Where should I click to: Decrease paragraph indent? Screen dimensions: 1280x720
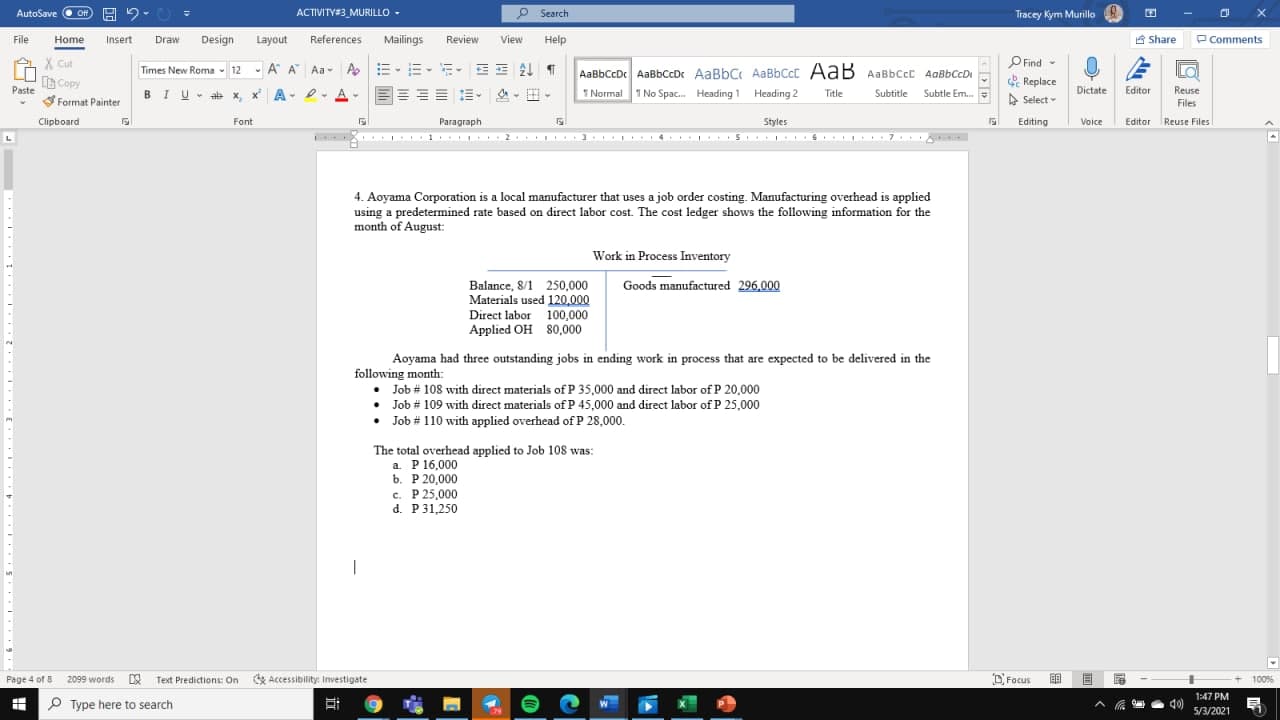click(x=481, y=70)
